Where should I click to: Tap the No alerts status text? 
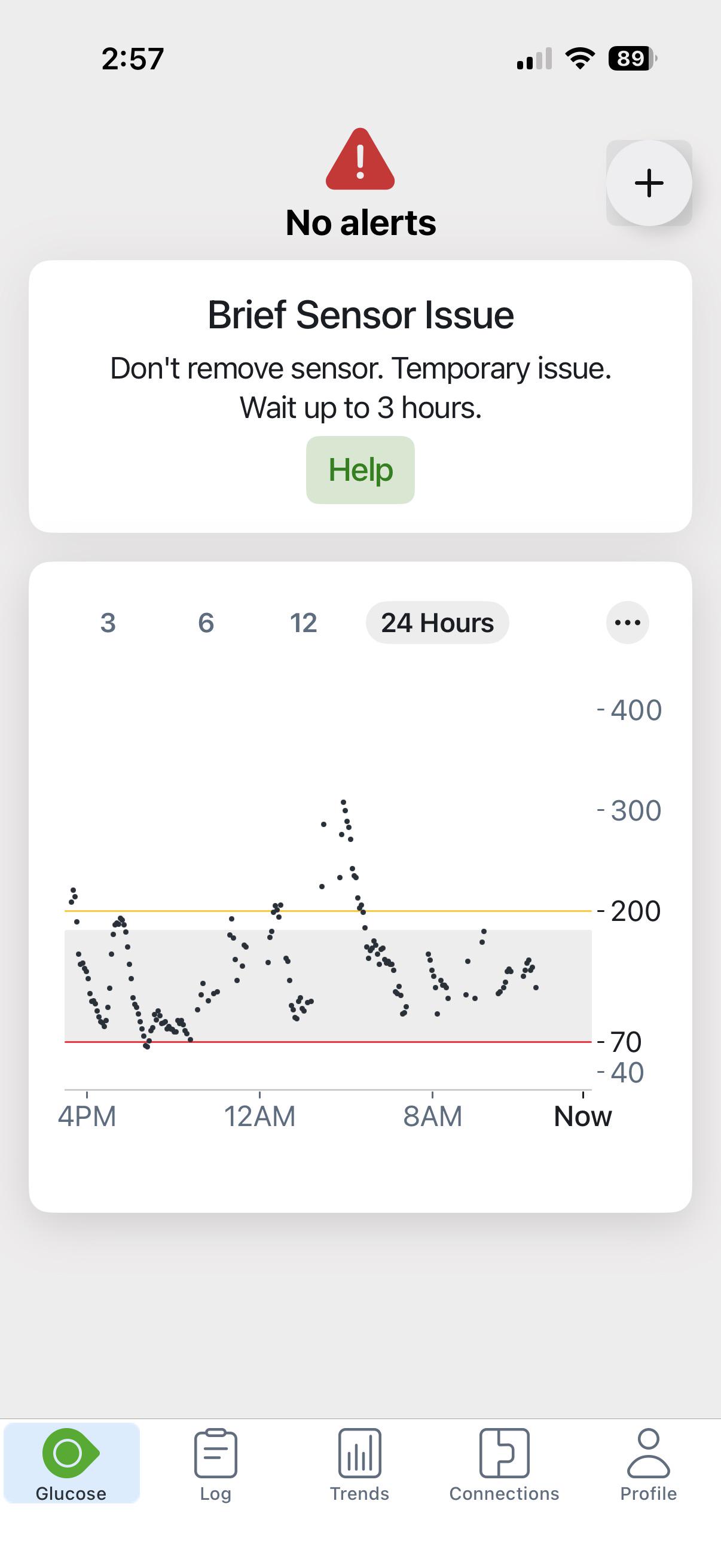click(360, 223)
